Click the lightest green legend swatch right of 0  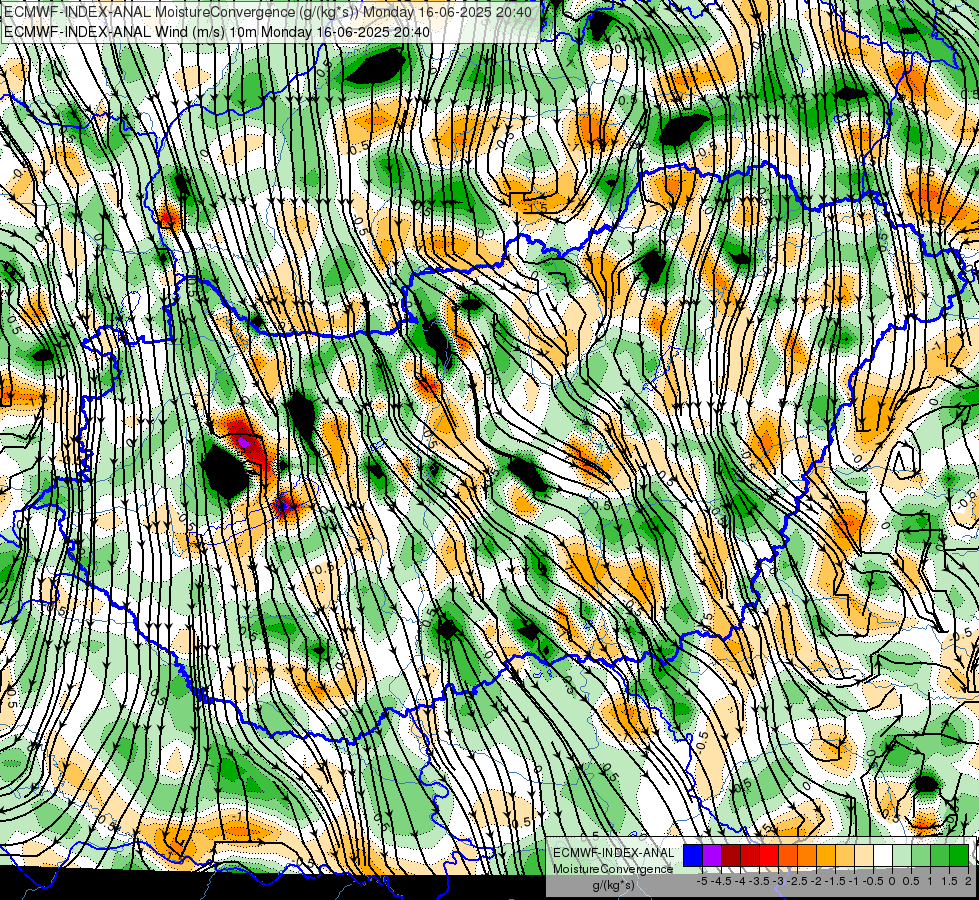click(x=902, y=856)
